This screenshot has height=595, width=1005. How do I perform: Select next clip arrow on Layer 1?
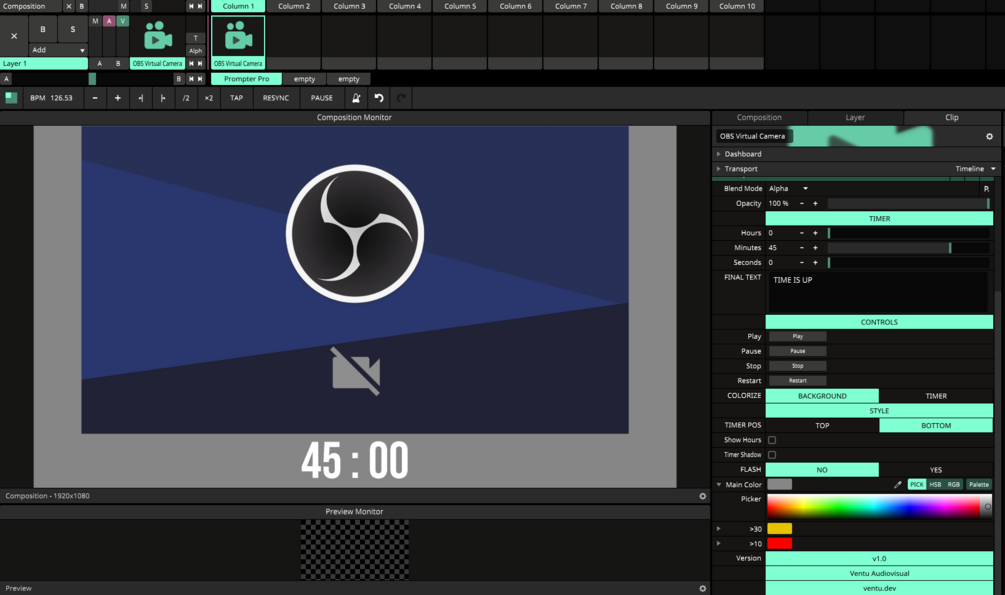[x=200, y=63]
